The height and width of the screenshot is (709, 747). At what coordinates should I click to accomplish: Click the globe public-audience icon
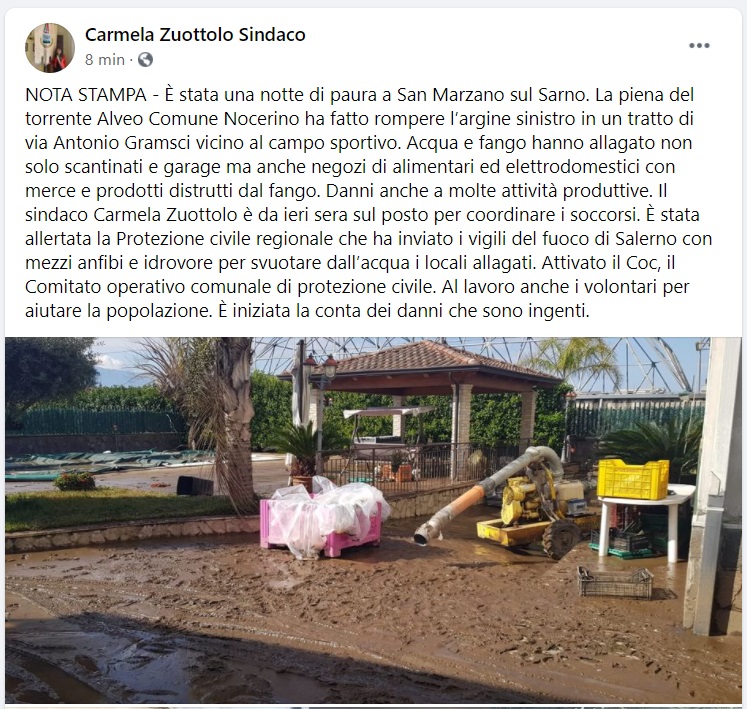pos(145,60)
